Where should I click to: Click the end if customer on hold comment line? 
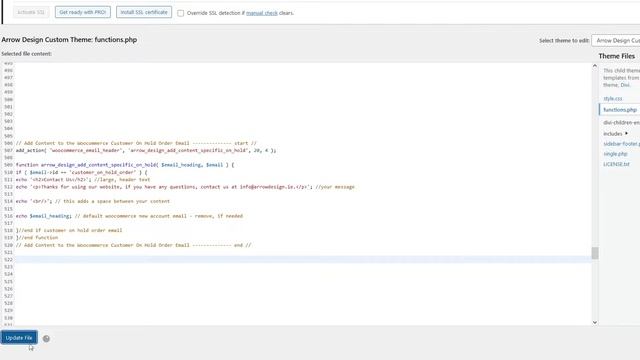pos(69,230)
